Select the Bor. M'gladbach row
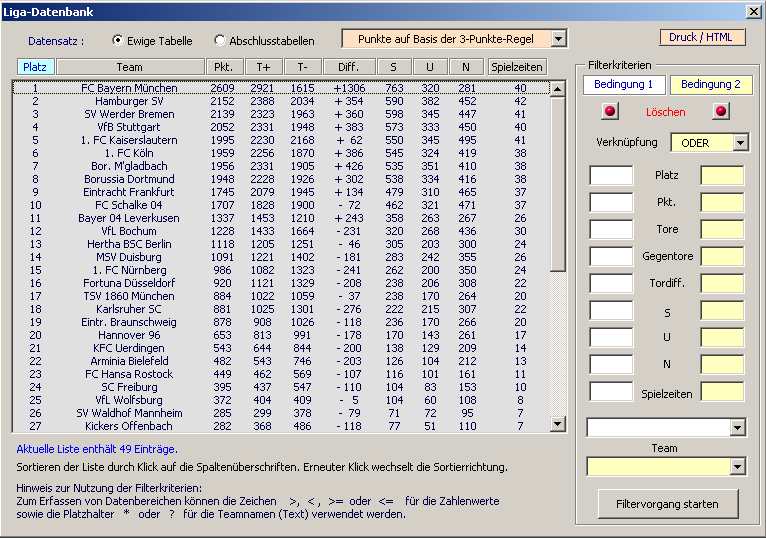The height and width of the screenshot is (538, 766). [x=281, y=166]
